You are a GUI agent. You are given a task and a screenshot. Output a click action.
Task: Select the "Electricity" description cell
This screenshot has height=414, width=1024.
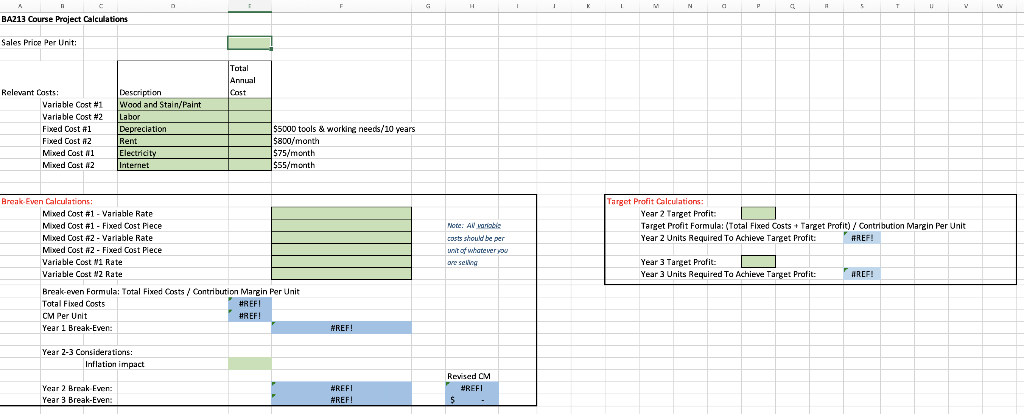tap(173, 153)
